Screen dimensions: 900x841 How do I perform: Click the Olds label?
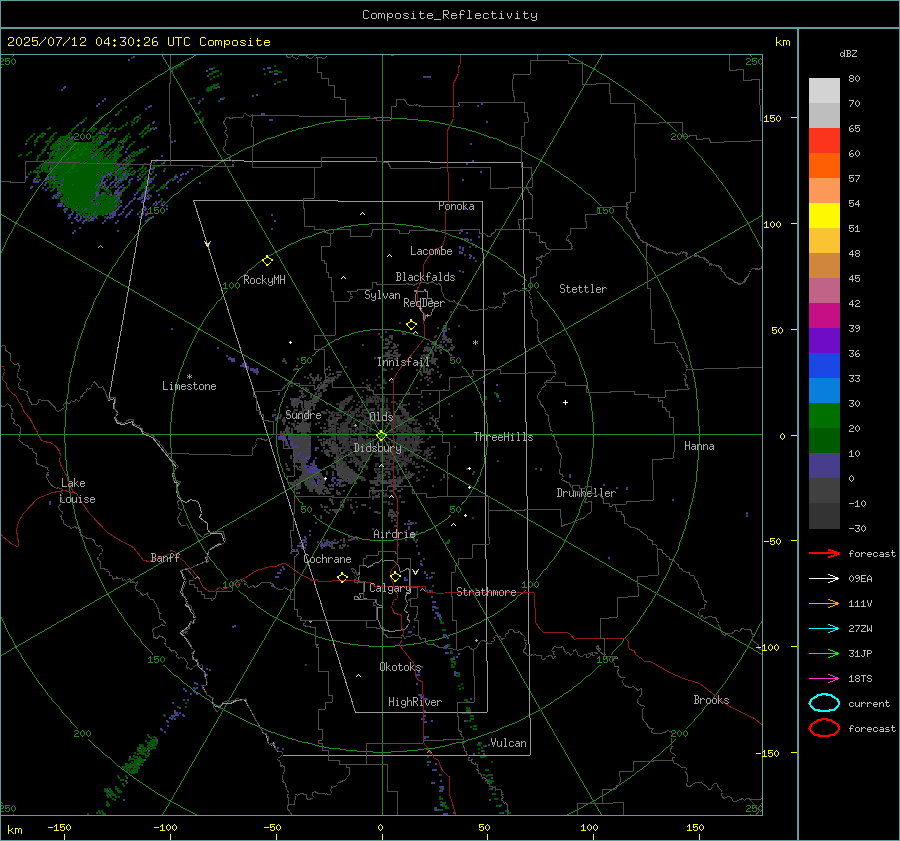381,417
